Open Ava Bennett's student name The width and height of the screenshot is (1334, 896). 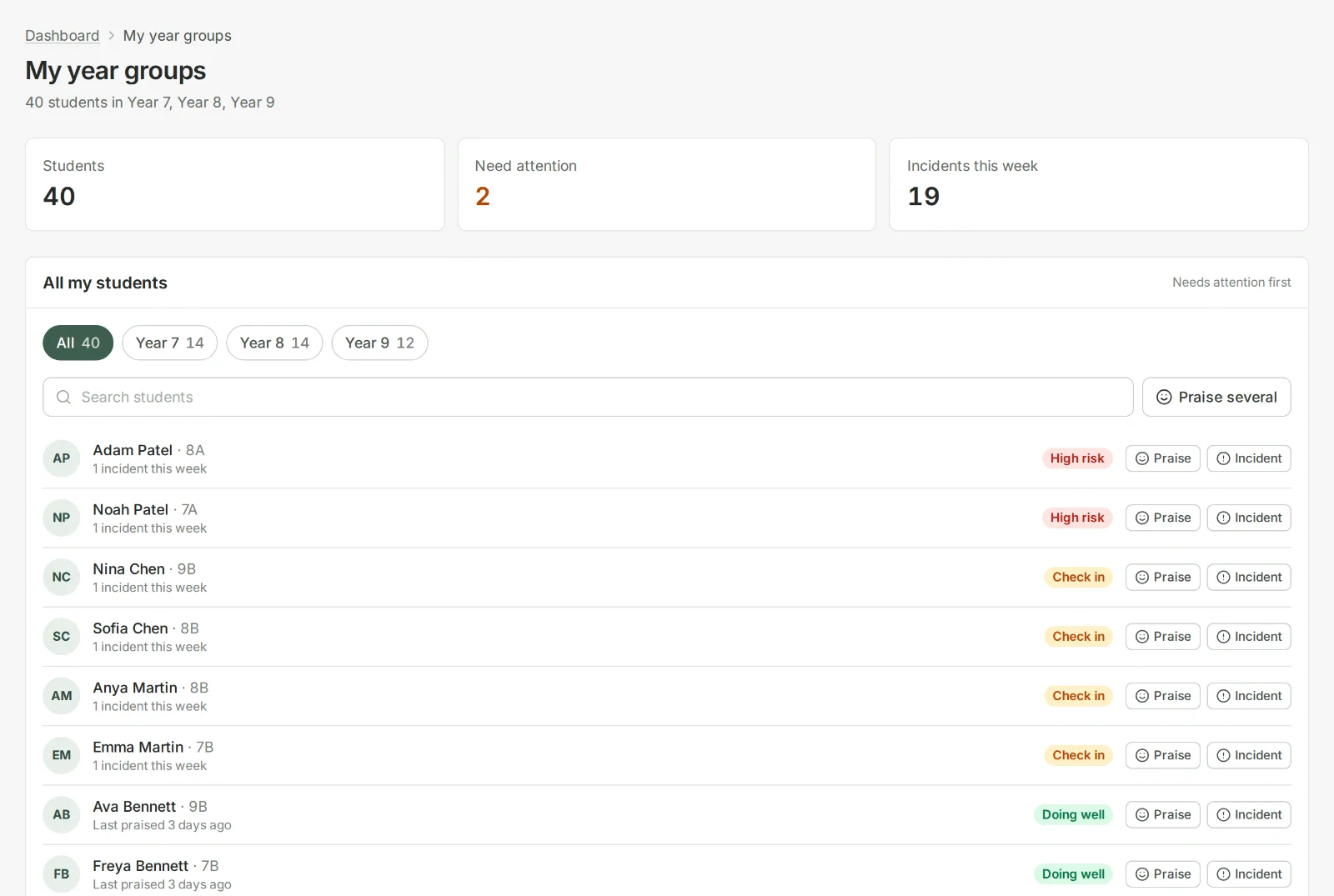(x=134, y=807)
